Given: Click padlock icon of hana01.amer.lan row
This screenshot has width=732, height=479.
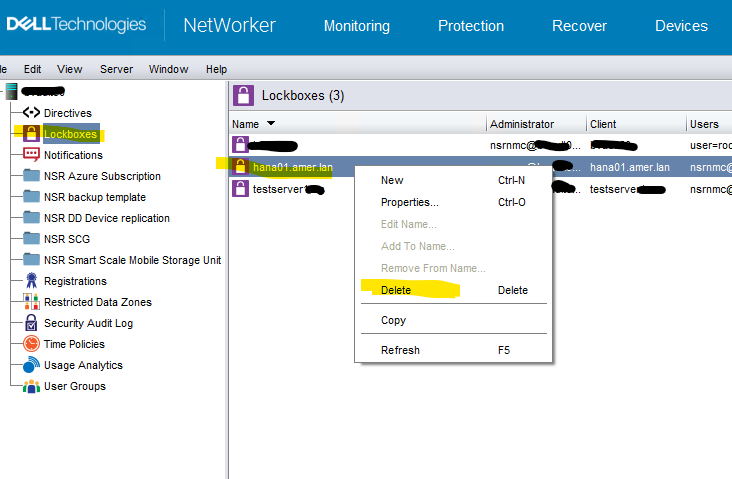Looking at the screenshot, I should [x=240, y=166].
